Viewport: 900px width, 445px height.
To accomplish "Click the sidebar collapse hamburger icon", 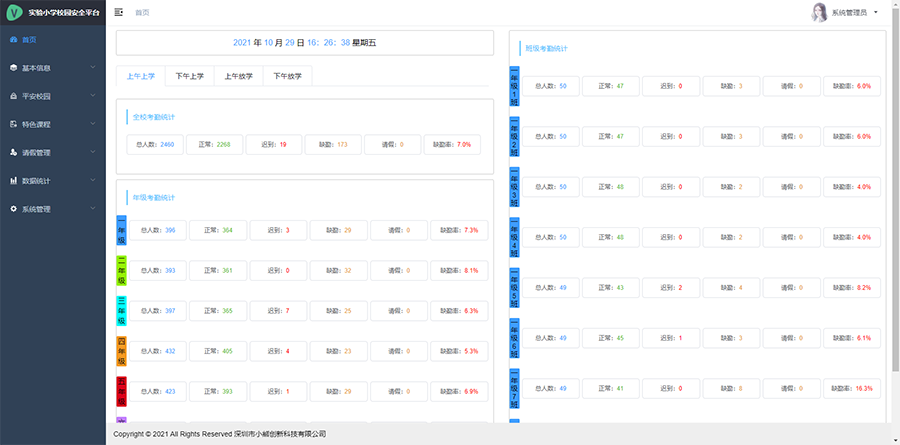I will [119, 12].
